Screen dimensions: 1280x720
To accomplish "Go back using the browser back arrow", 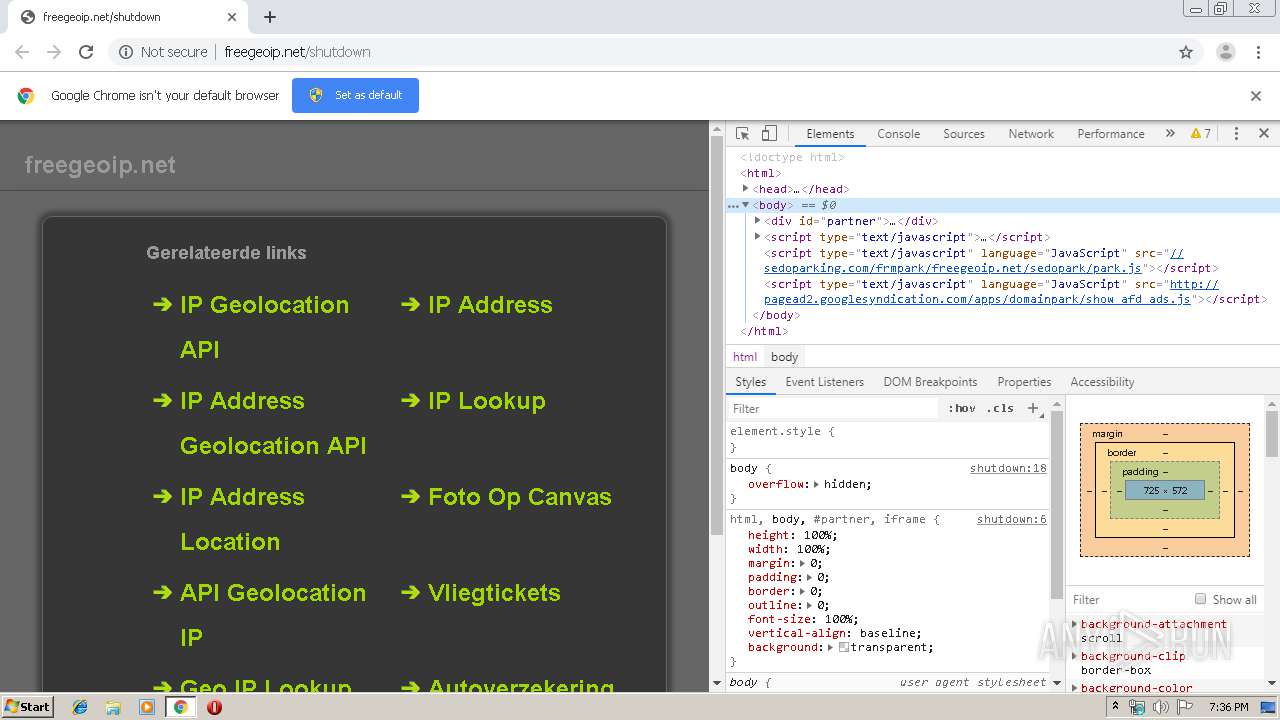I will click(x=22, y=52).
